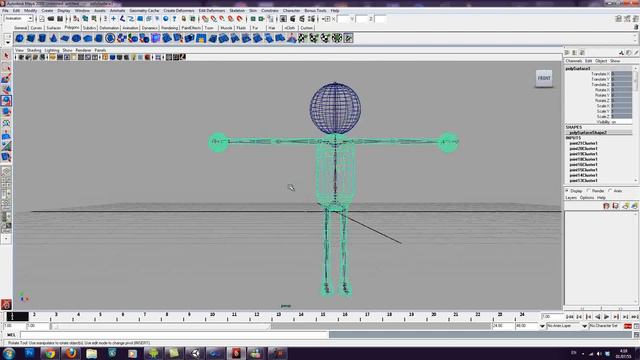Open the Modify menu

click(31, 11)
